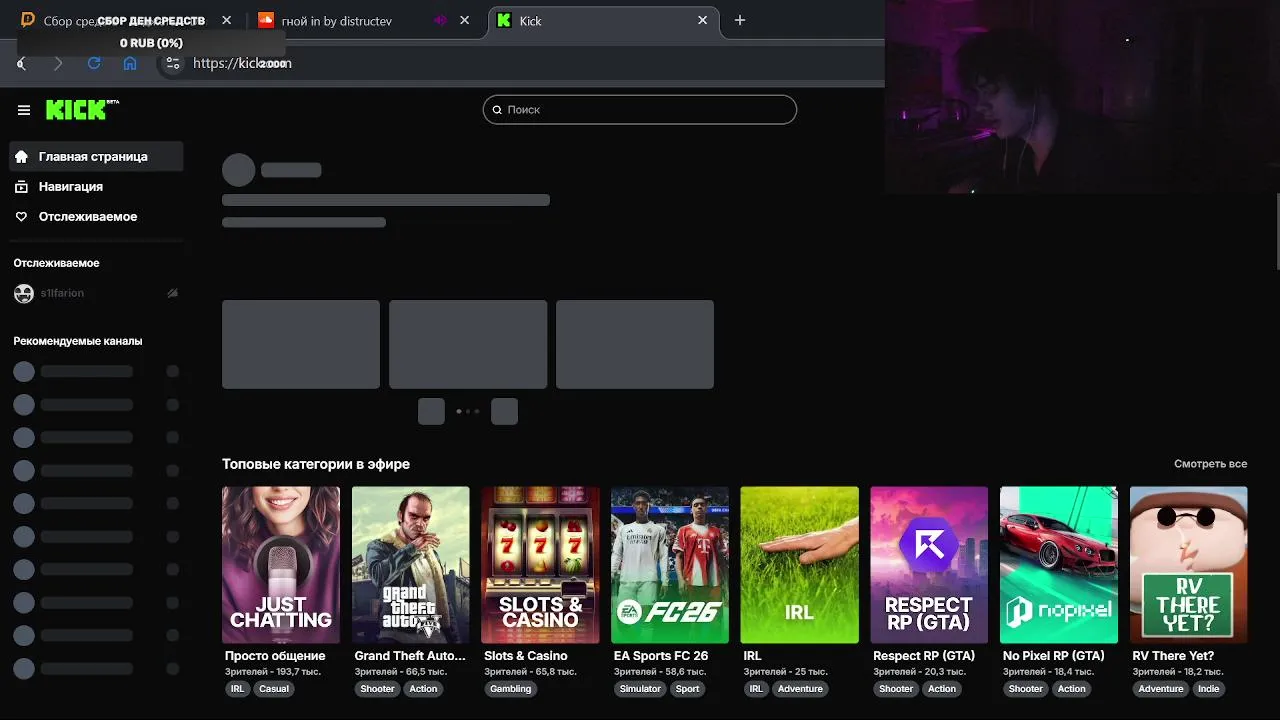Open the EA FC26 category thumbnail
The width and height of the screenshot is (1280, 720).
point(670,565)
